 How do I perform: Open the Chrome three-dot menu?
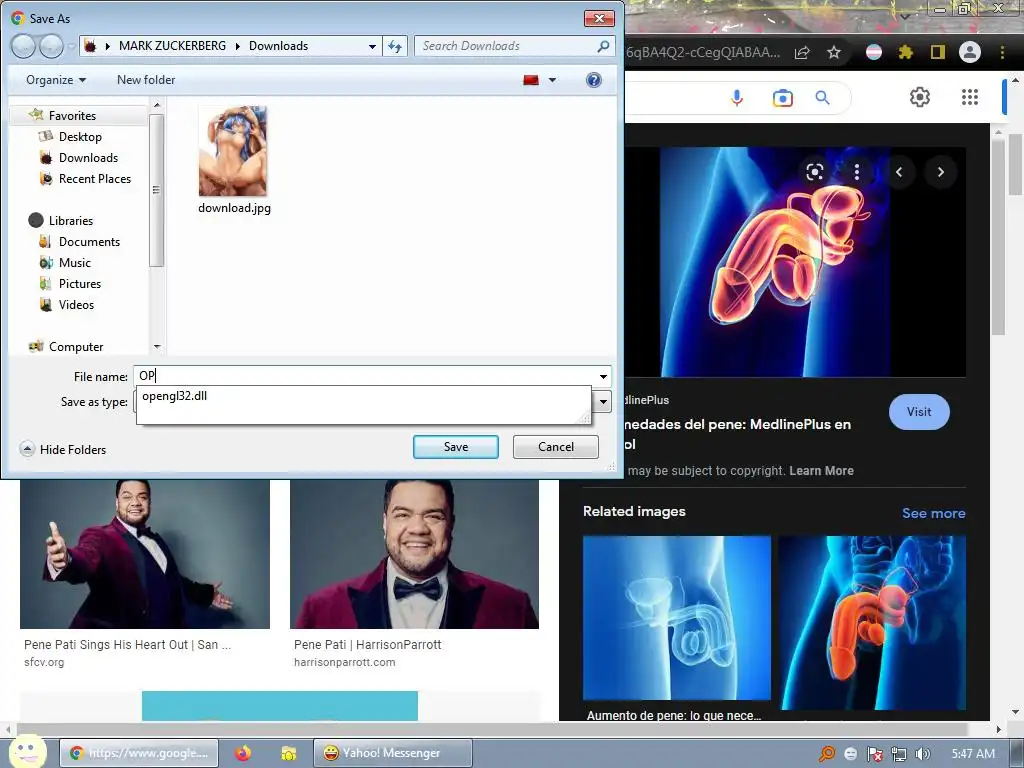coord(1002,52)
